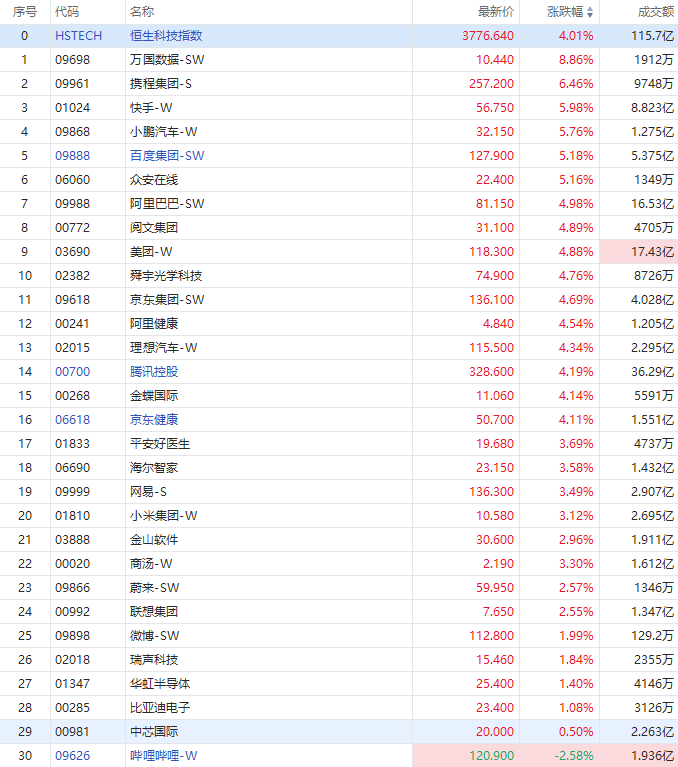Click turnover value 16.53亿

pos(653,203)
